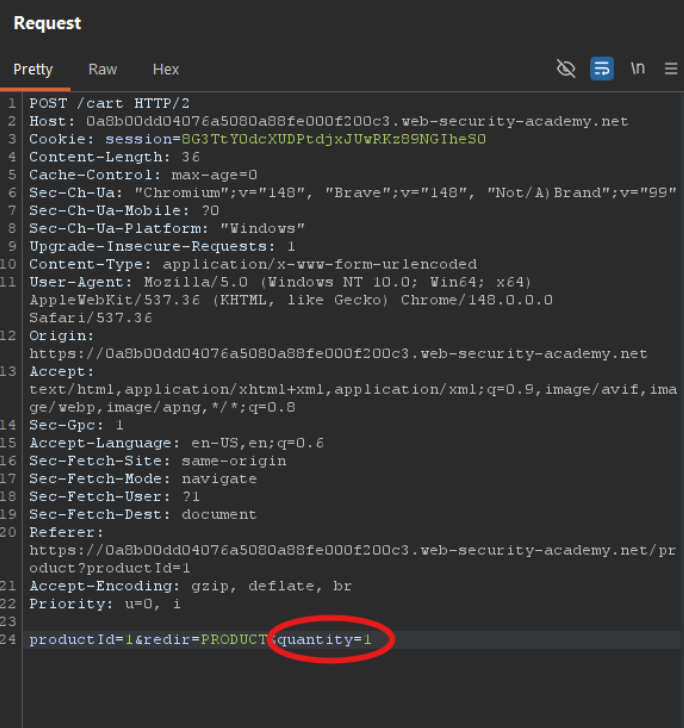Click the POST /cart HTTP/2 line

(110, 103)
